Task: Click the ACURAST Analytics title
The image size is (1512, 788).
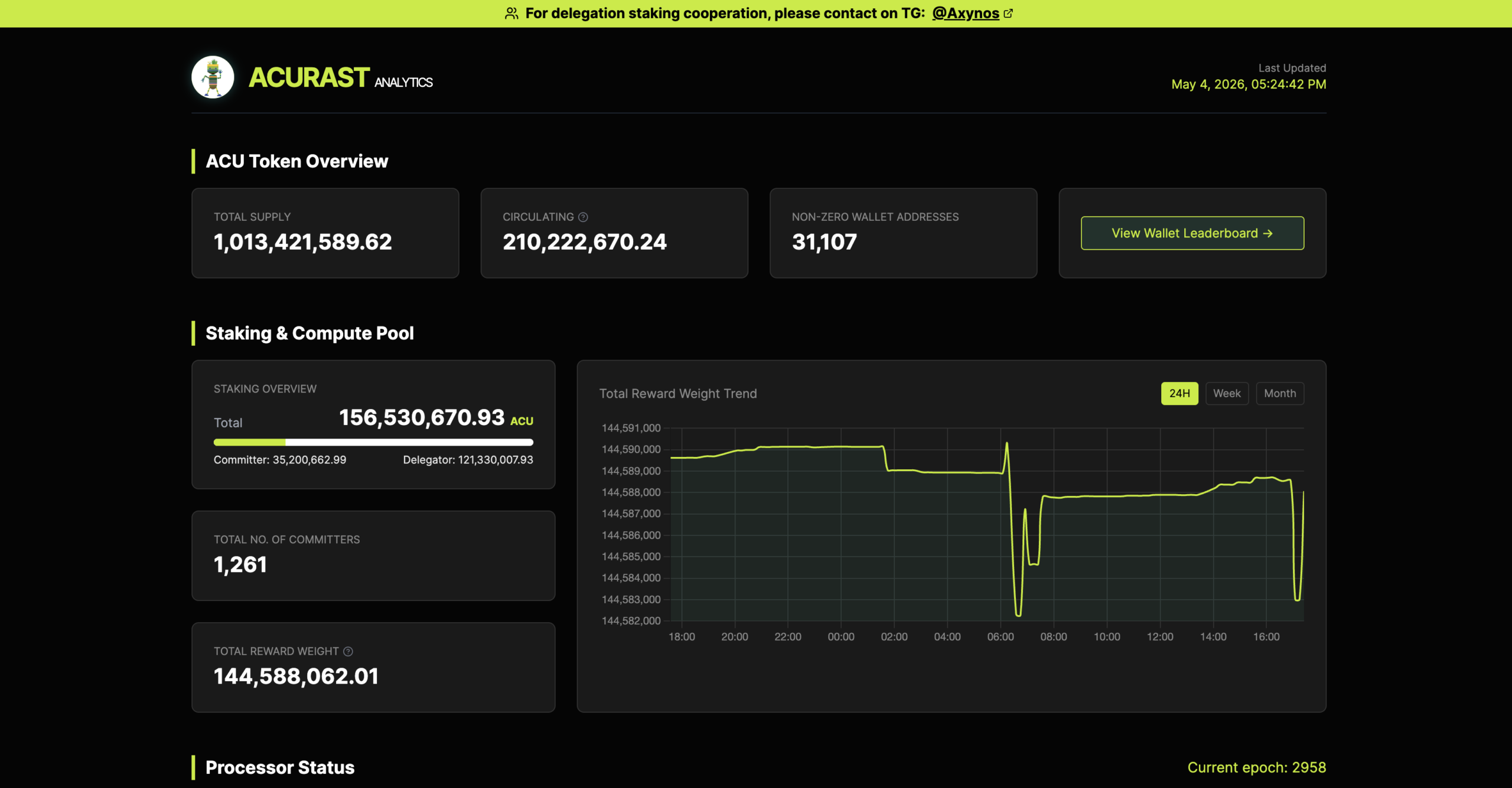Action: tap(341, 78)
